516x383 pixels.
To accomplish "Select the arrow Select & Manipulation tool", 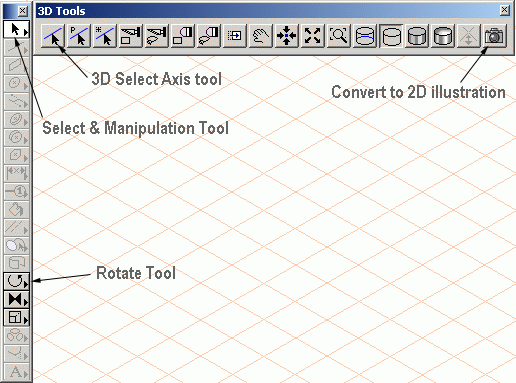I will (16, 30).
